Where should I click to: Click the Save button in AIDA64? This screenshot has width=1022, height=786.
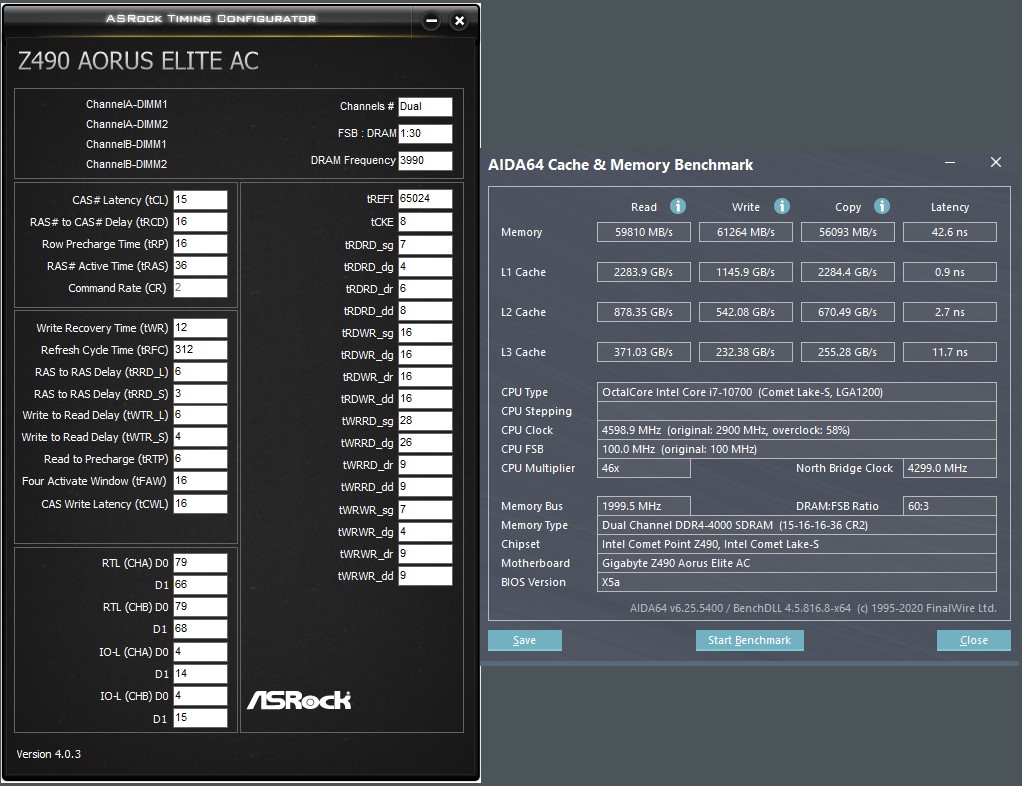525,640
